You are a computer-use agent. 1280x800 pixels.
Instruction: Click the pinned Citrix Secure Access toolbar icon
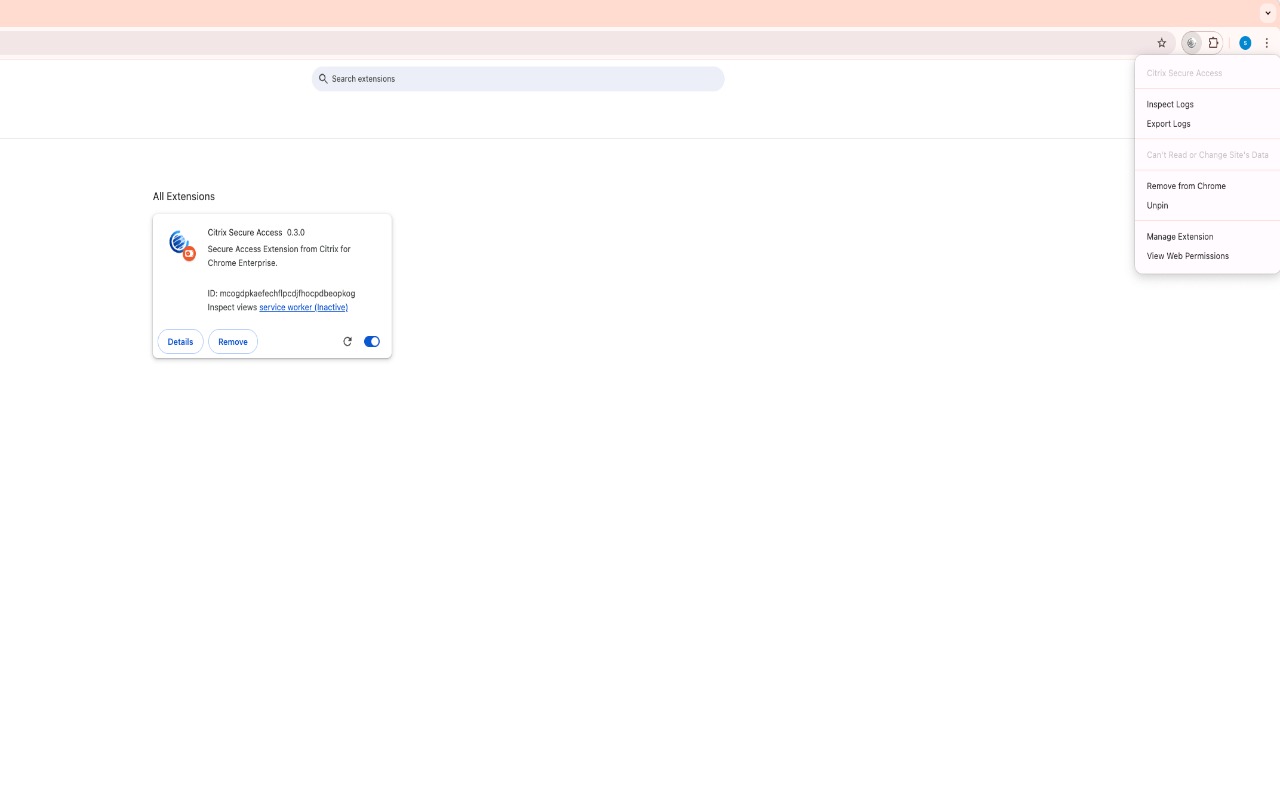(x=1190, y=42)
